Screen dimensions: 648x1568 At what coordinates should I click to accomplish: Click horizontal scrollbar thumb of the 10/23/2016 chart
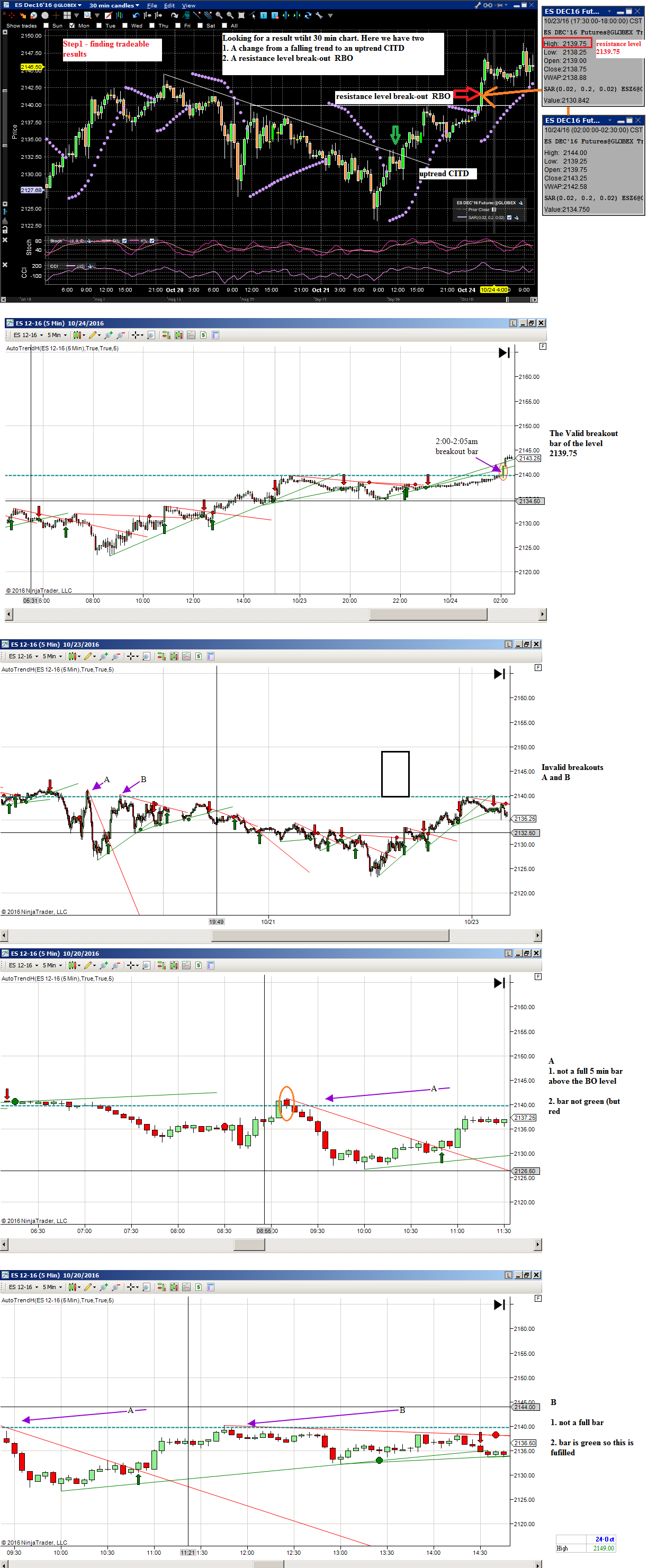tap(330, 936)
